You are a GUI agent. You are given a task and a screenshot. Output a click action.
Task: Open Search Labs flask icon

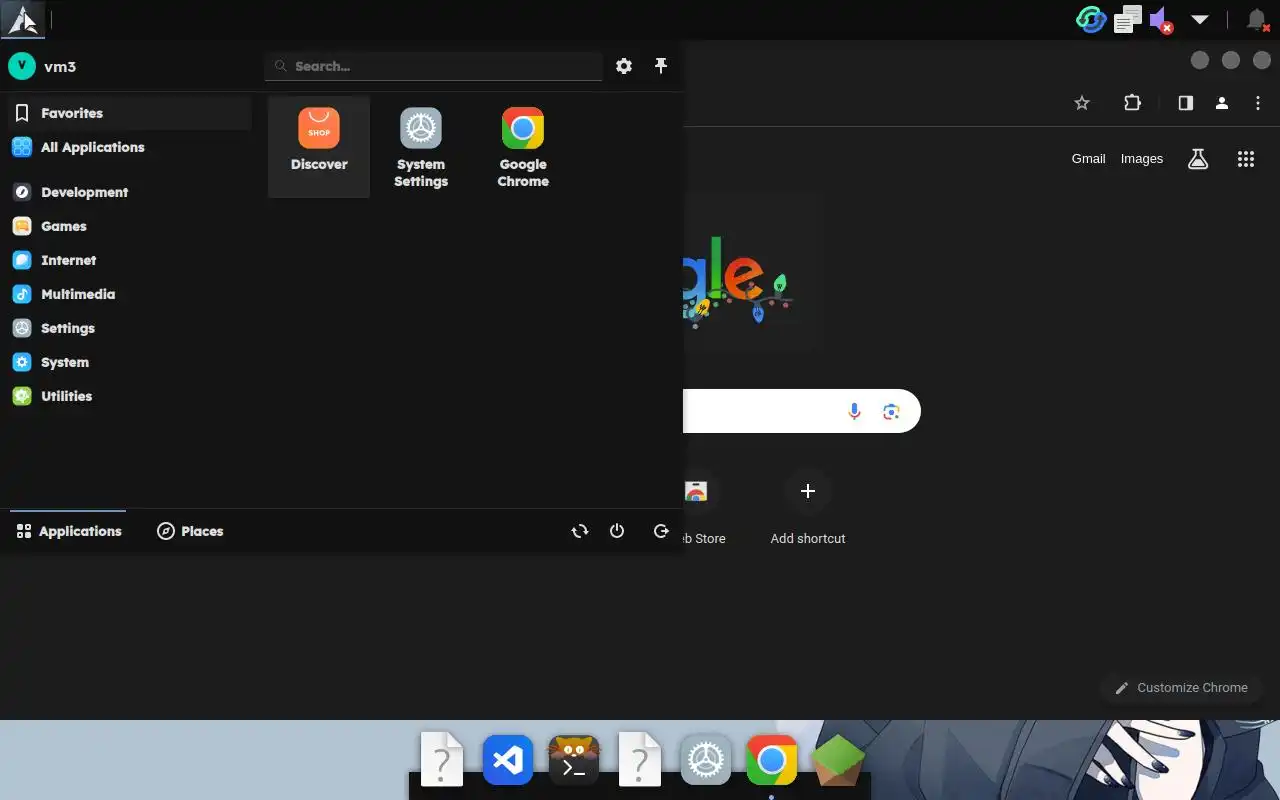[1198, 159]
